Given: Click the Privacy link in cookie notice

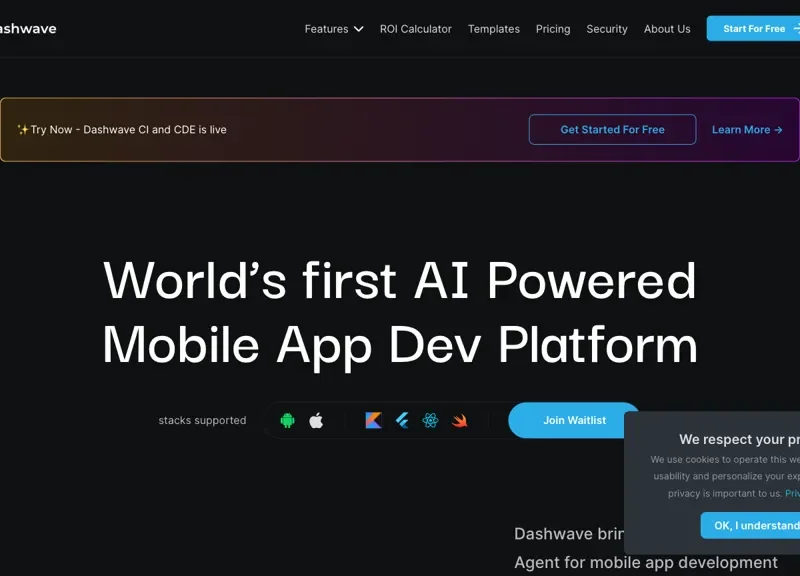Looking at the screenshot, I should pyautogui.click(x=792, y=493).
